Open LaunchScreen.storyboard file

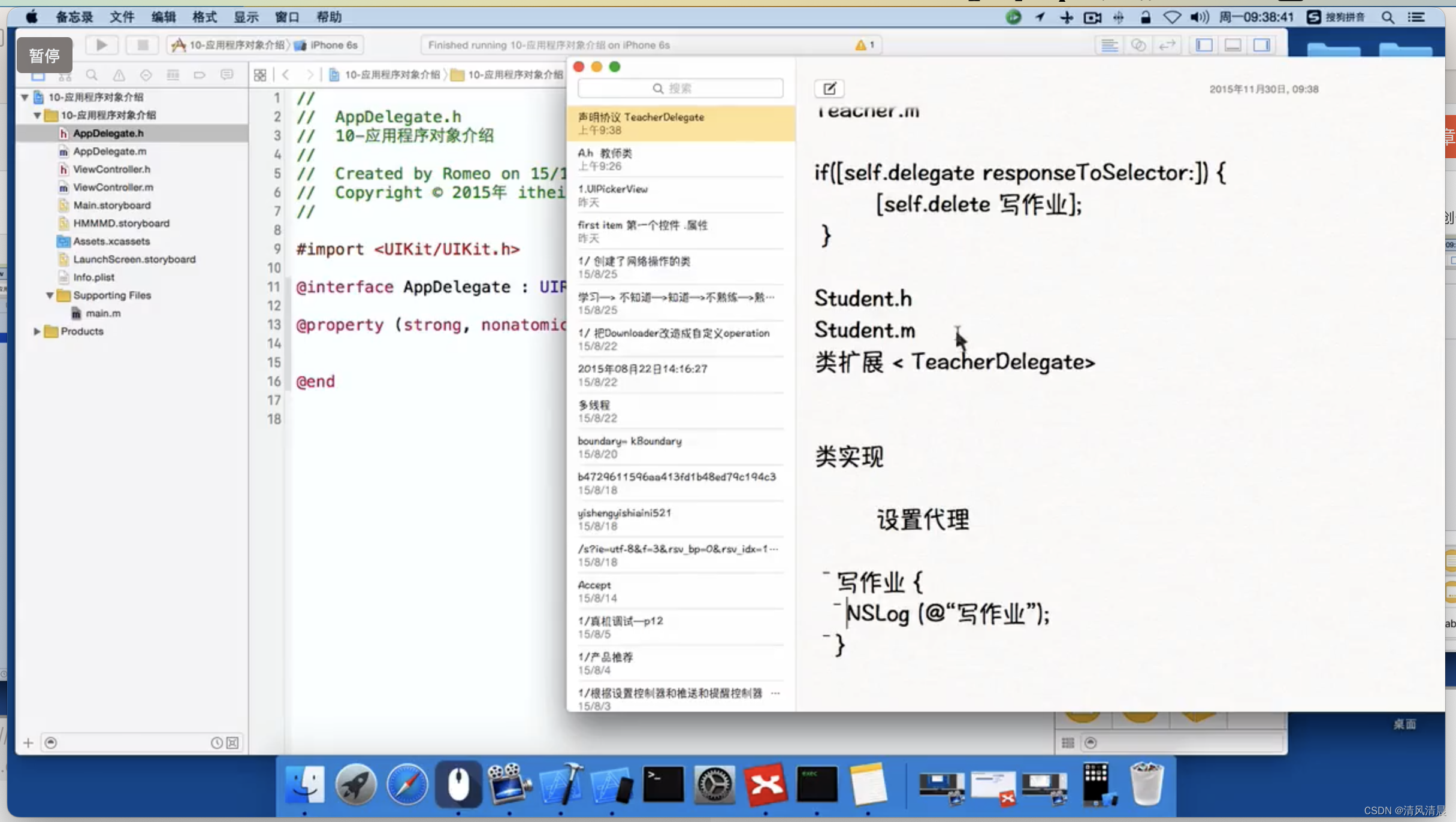coord(134,259)
